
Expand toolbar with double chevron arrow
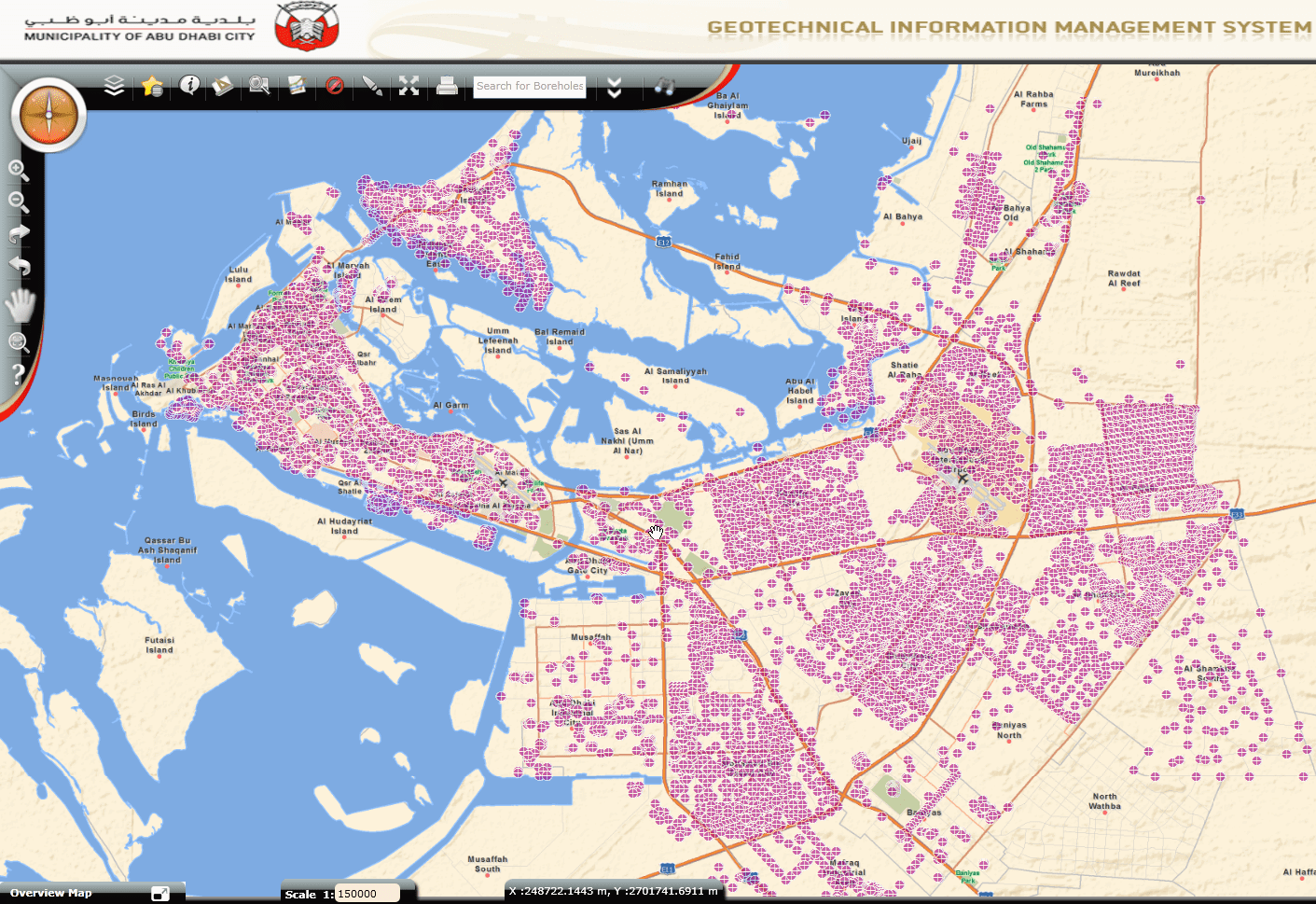614,88
